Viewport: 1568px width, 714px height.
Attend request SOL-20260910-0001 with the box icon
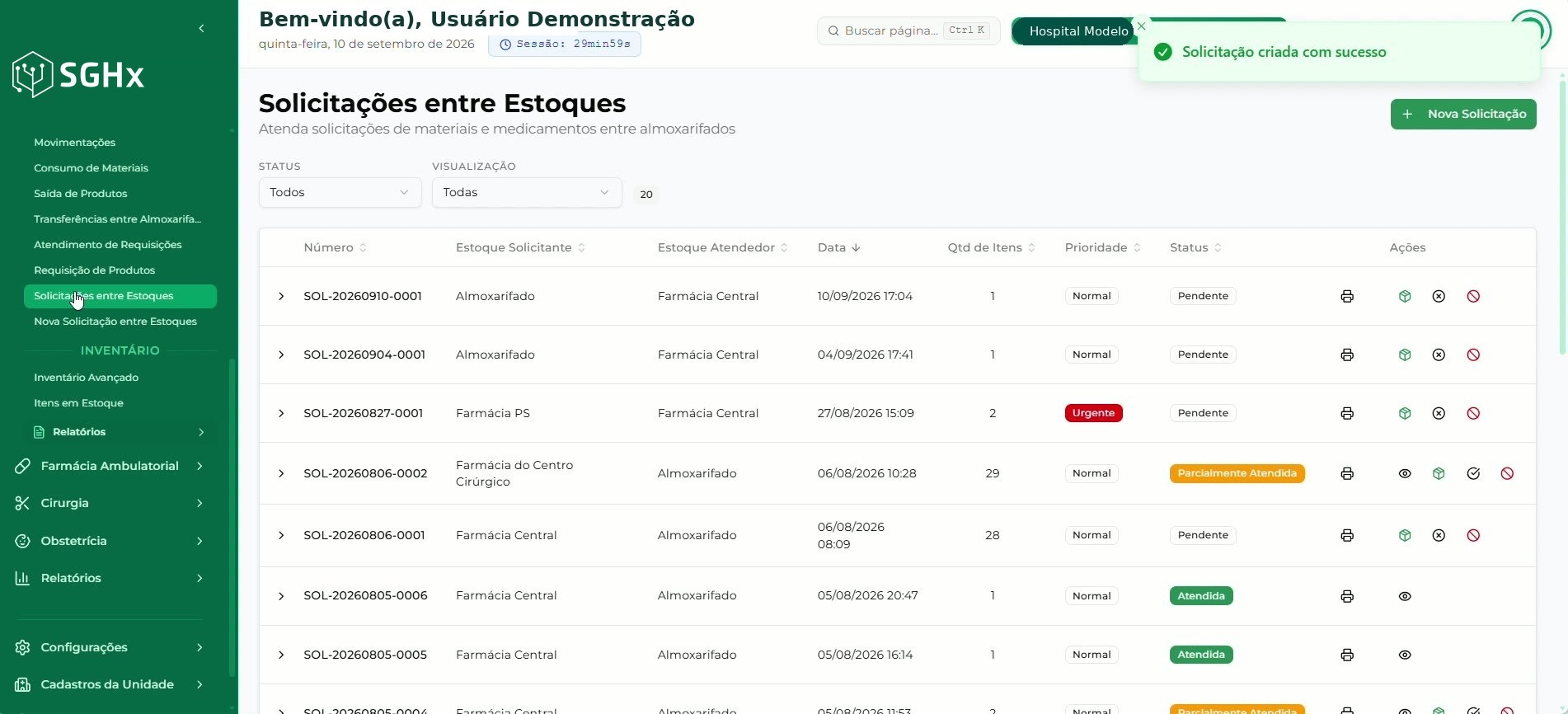(1405, 296)
